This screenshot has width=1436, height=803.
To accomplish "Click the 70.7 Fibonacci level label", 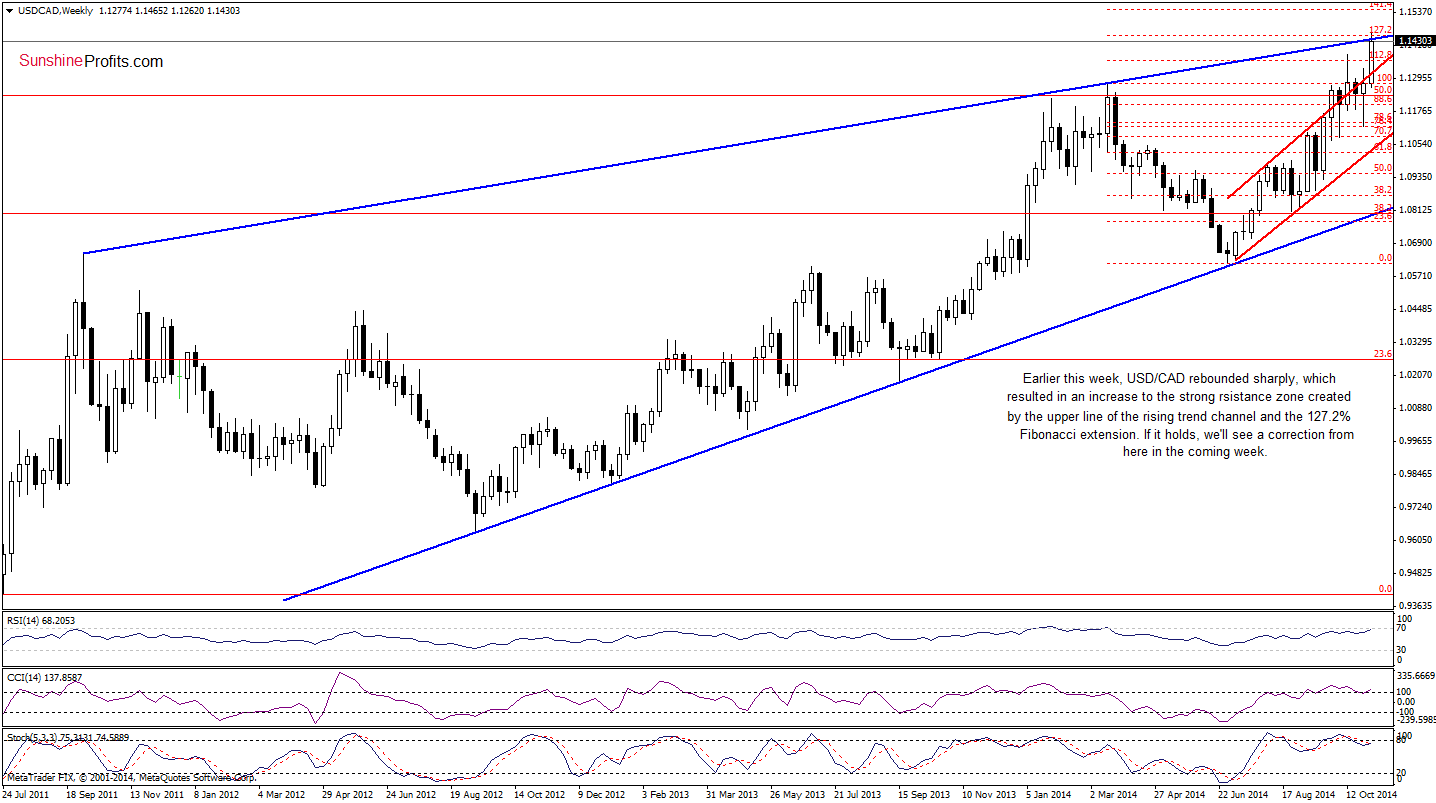I will click(1384, 130).
